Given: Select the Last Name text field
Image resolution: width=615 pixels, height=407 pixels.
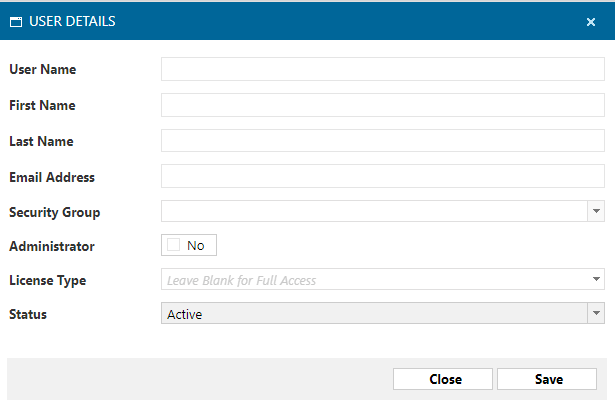Looking at the screenshot, I should tap(382, 141).
